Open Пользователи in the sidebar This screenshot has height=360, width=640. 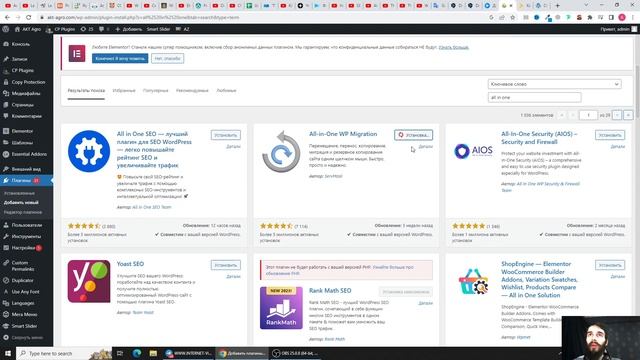click(x=27, y=225)
